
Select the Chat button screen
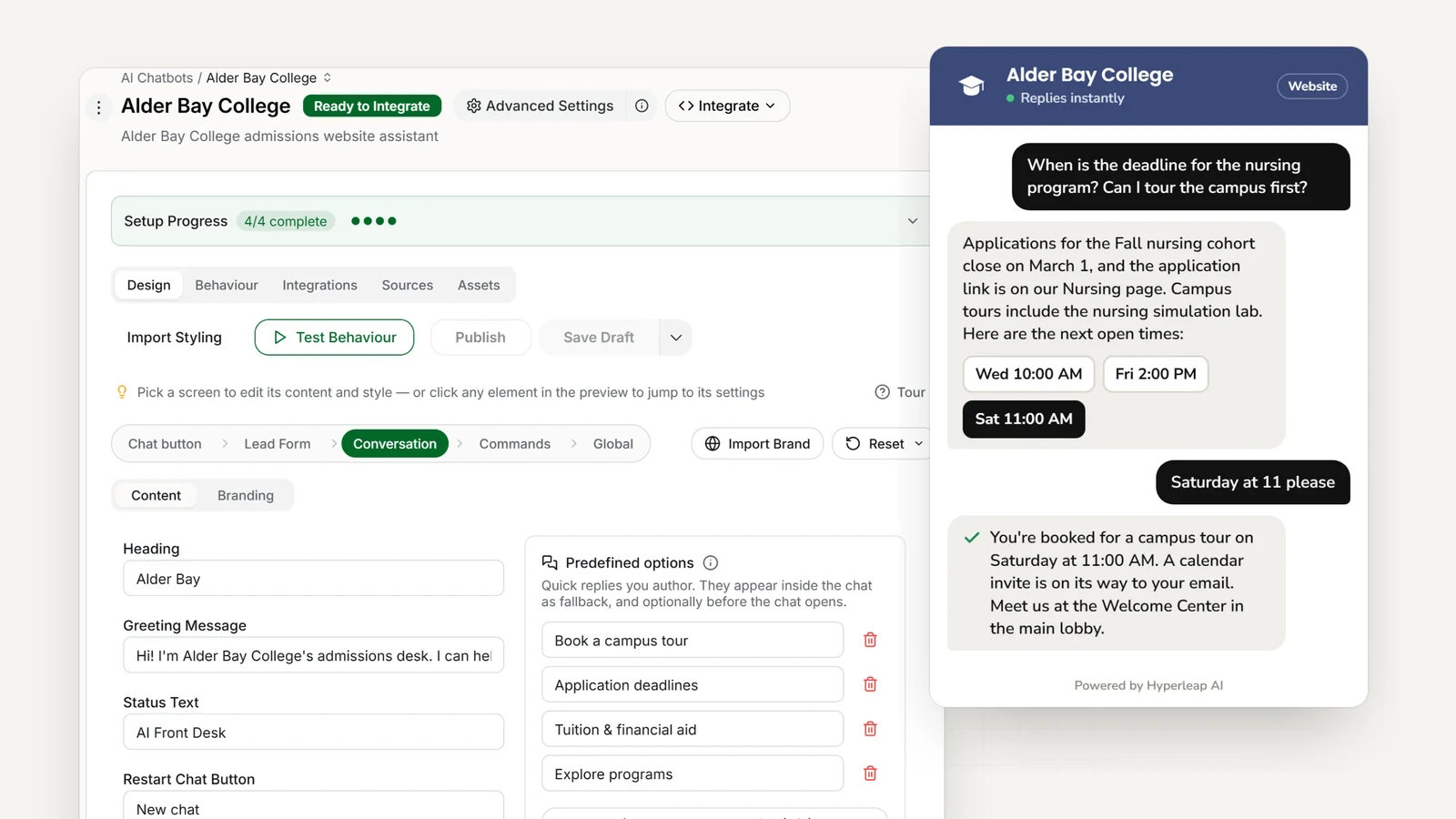pos(165,444)
